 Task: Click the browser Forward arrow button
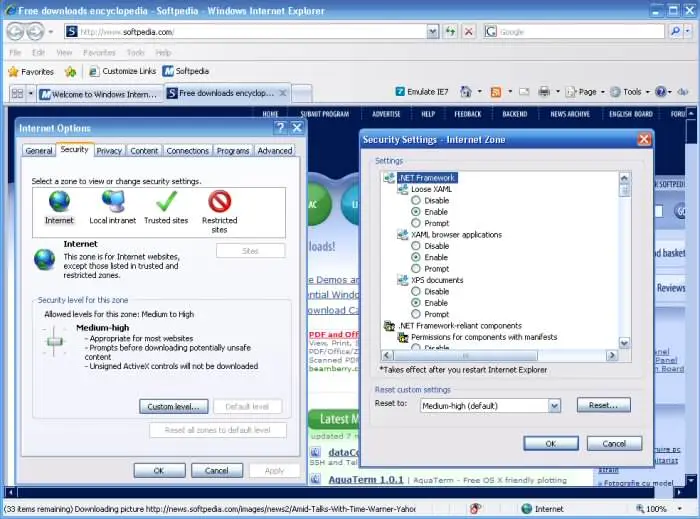pyautogui.click(x=35, y=32)
